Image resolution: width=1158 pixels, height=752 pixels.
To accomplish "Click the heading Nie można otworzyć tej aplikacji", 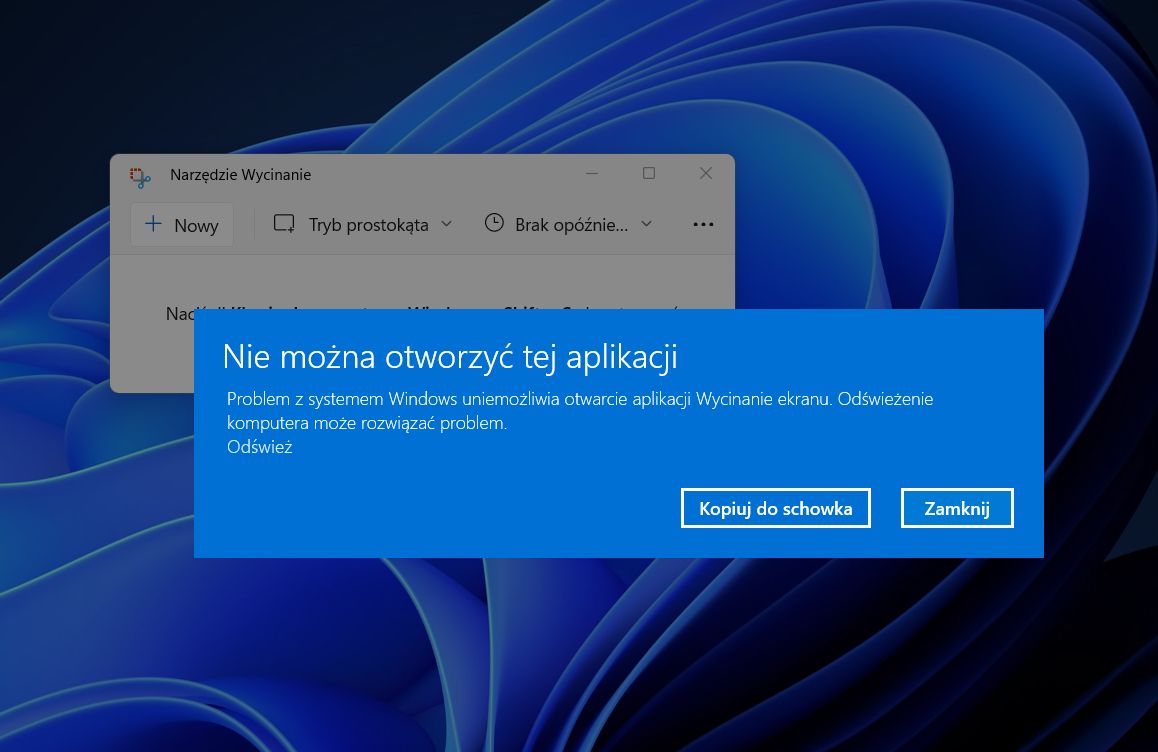I will [x=450, y=357].
